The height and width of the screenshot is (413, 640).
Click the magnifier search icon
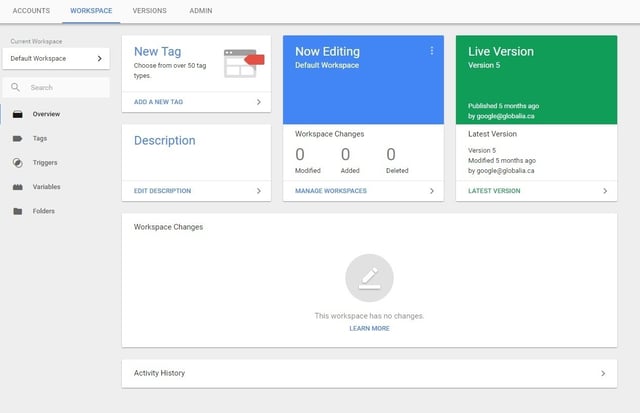click(x=16, y=87)
